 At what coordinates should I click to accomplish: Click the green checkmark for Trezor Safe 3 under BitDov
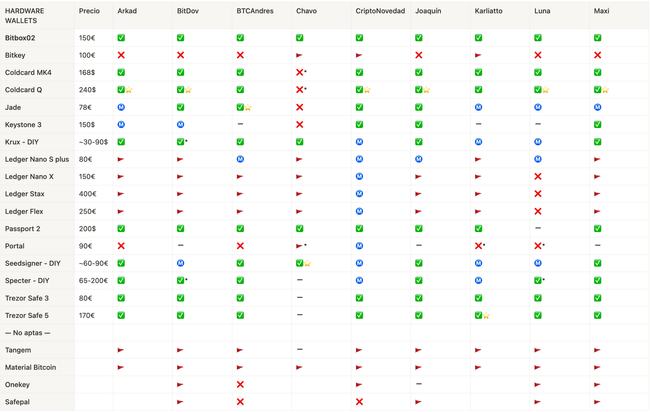click(x=181, y=298)
